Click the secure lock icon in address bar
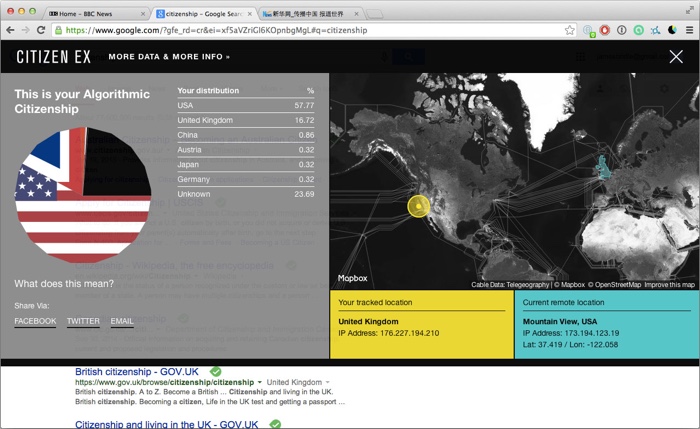This screenshot has width=700, height=429. (58, 30)
